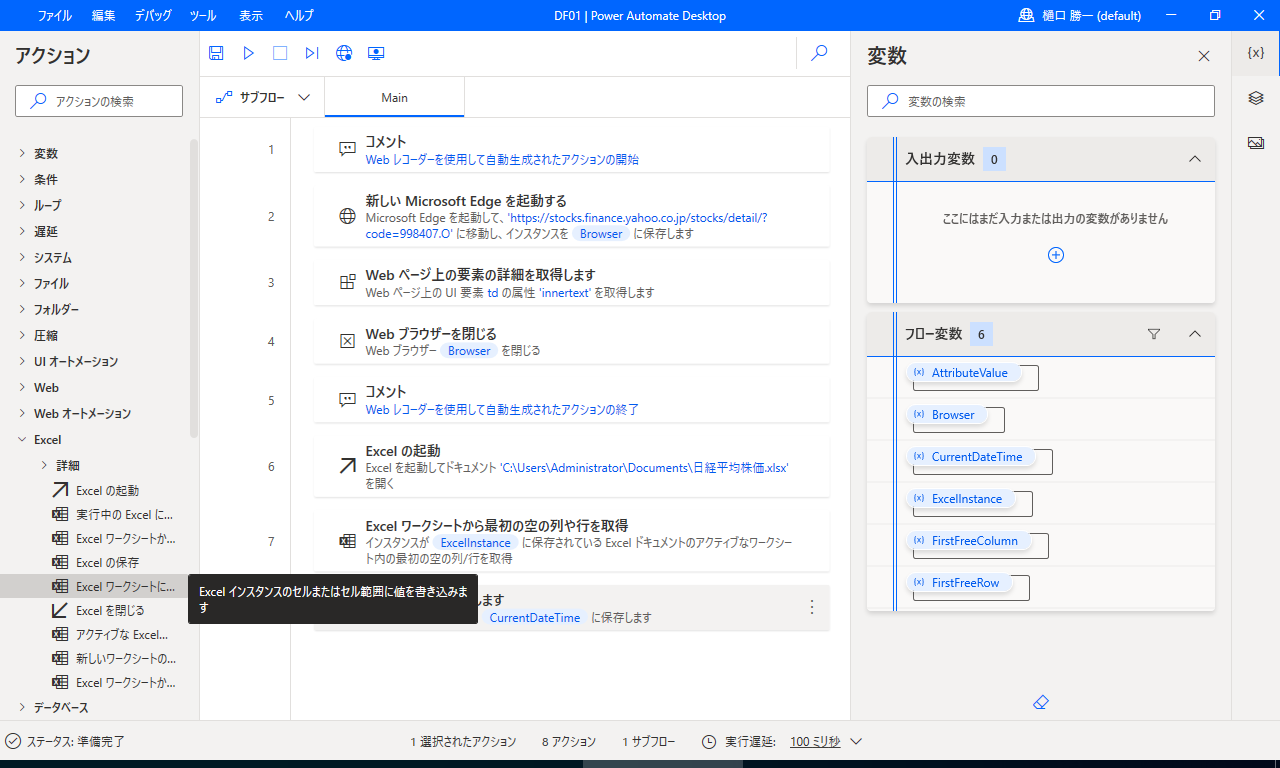Open the ファイル menu
1280x768 pixels.
(x=55, y=16)
